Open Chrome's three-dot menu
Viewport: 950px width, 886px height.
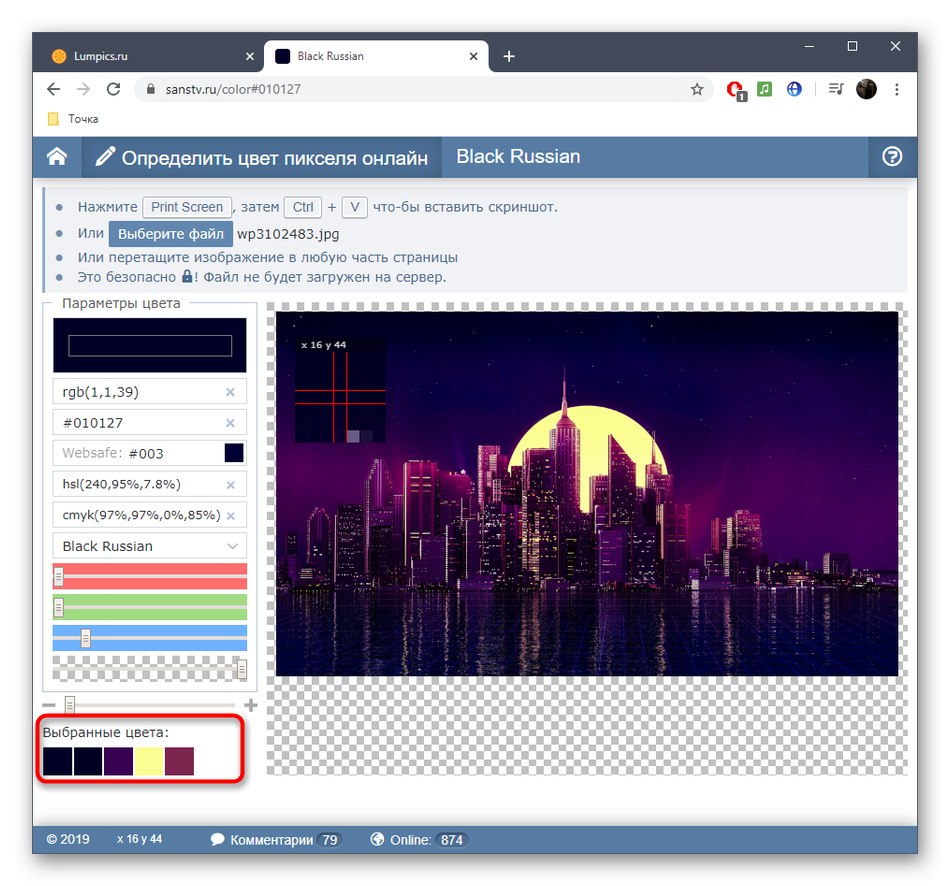897,90
